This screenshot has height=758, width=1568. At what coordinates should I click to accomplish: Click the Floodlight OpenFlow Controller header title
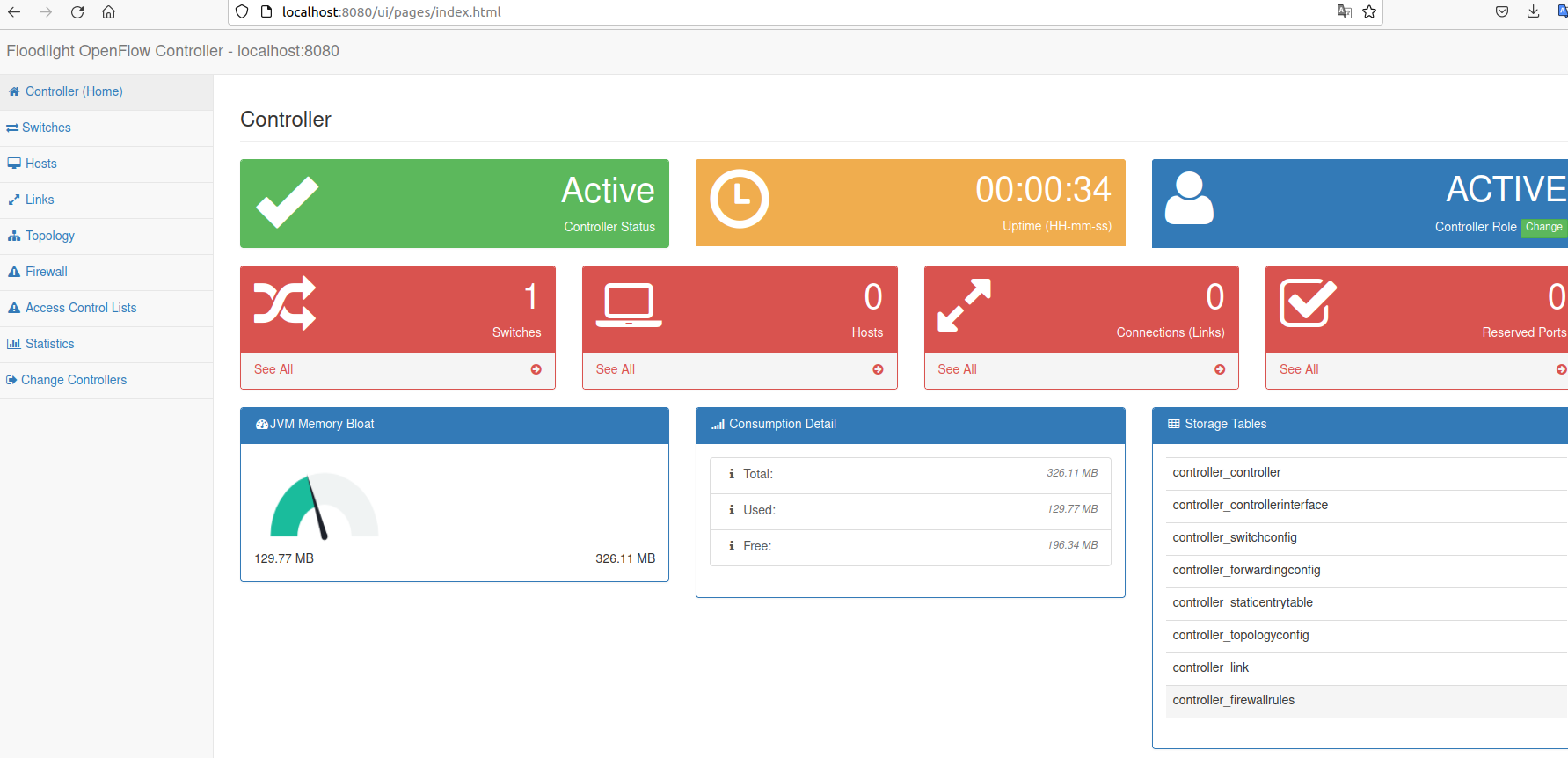[x=172, y=51]
